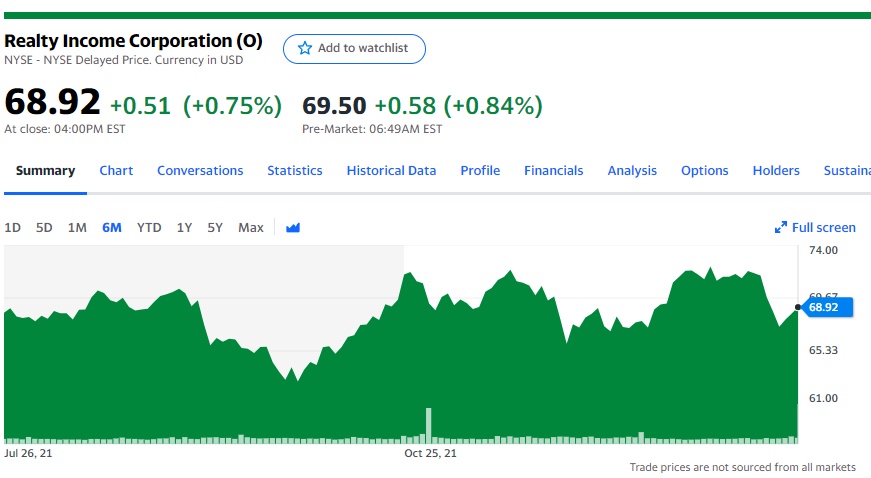
Task: Set chart range to 5D
Action: pyautogui.click(x=44, y=228)
